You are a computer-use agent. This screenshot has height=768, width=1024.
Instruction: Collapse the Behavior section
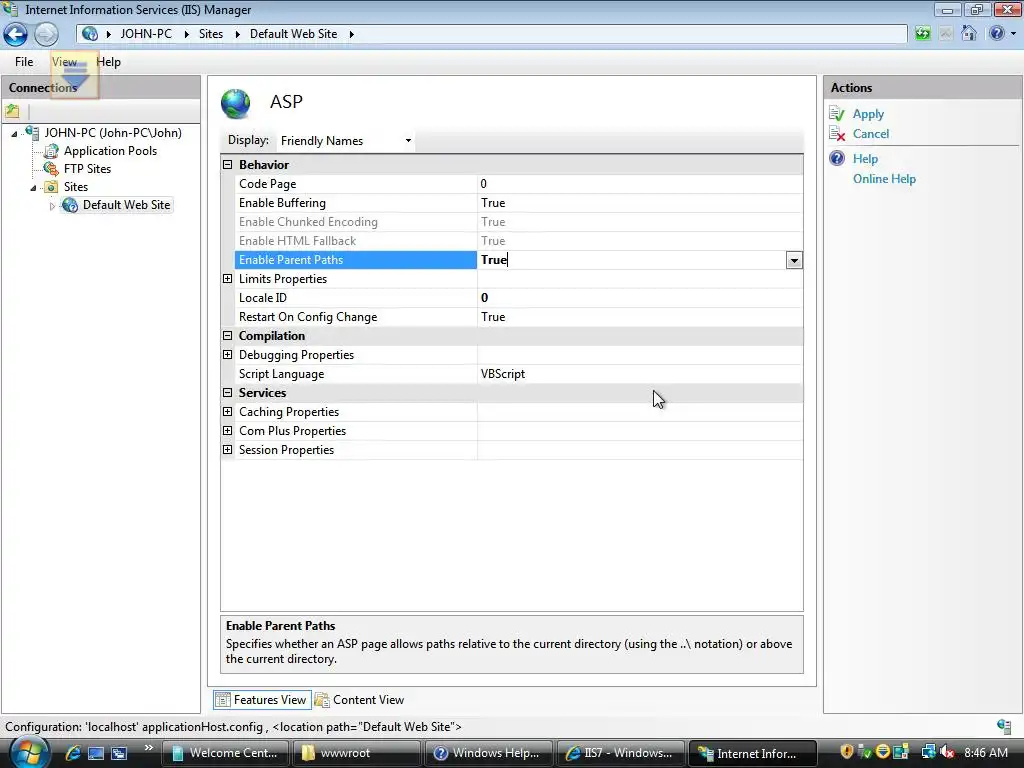coord(227,165)
